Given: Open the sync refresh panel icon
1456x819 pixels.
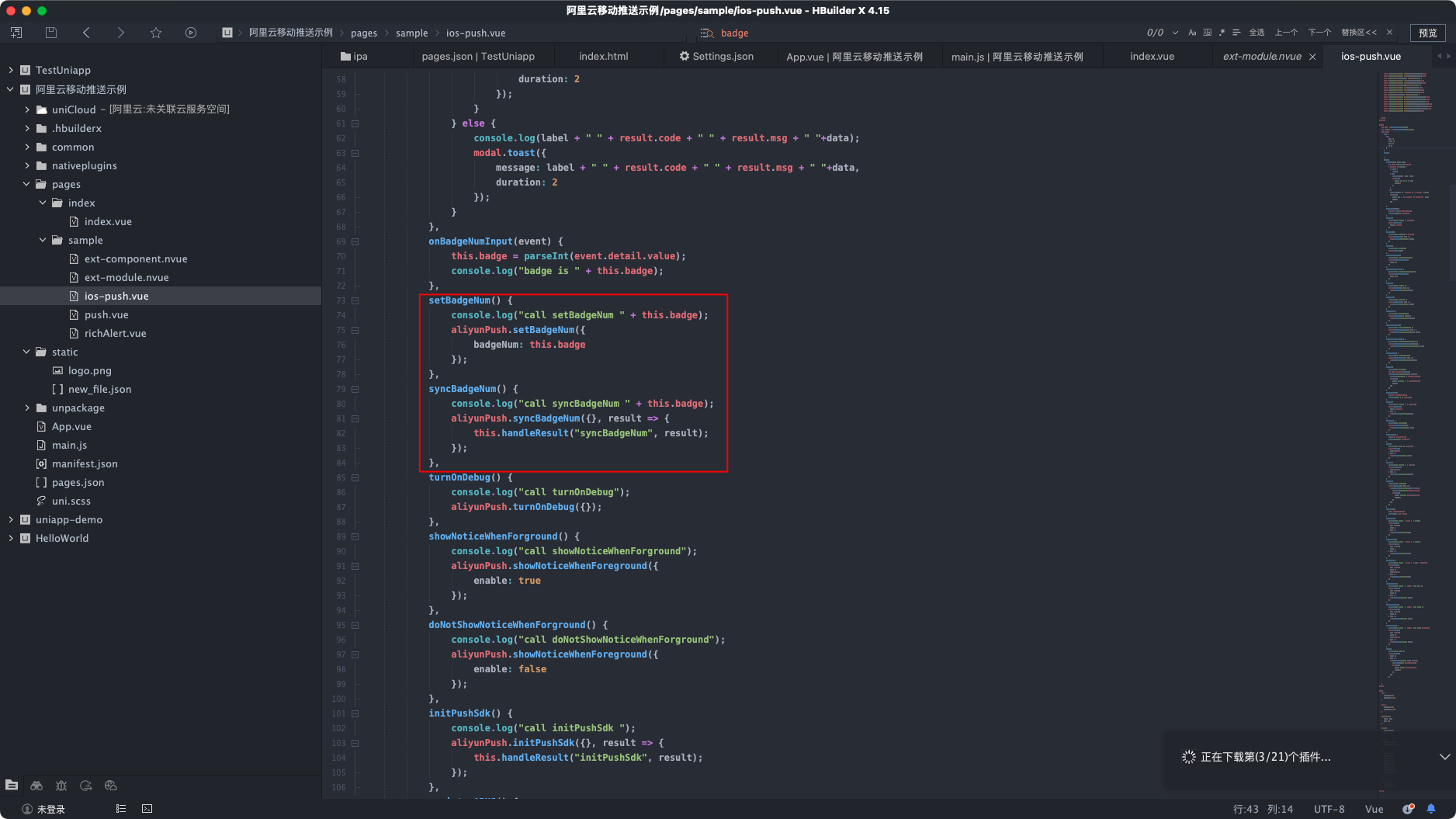Looking at the screenshot, I should [86, 786].
